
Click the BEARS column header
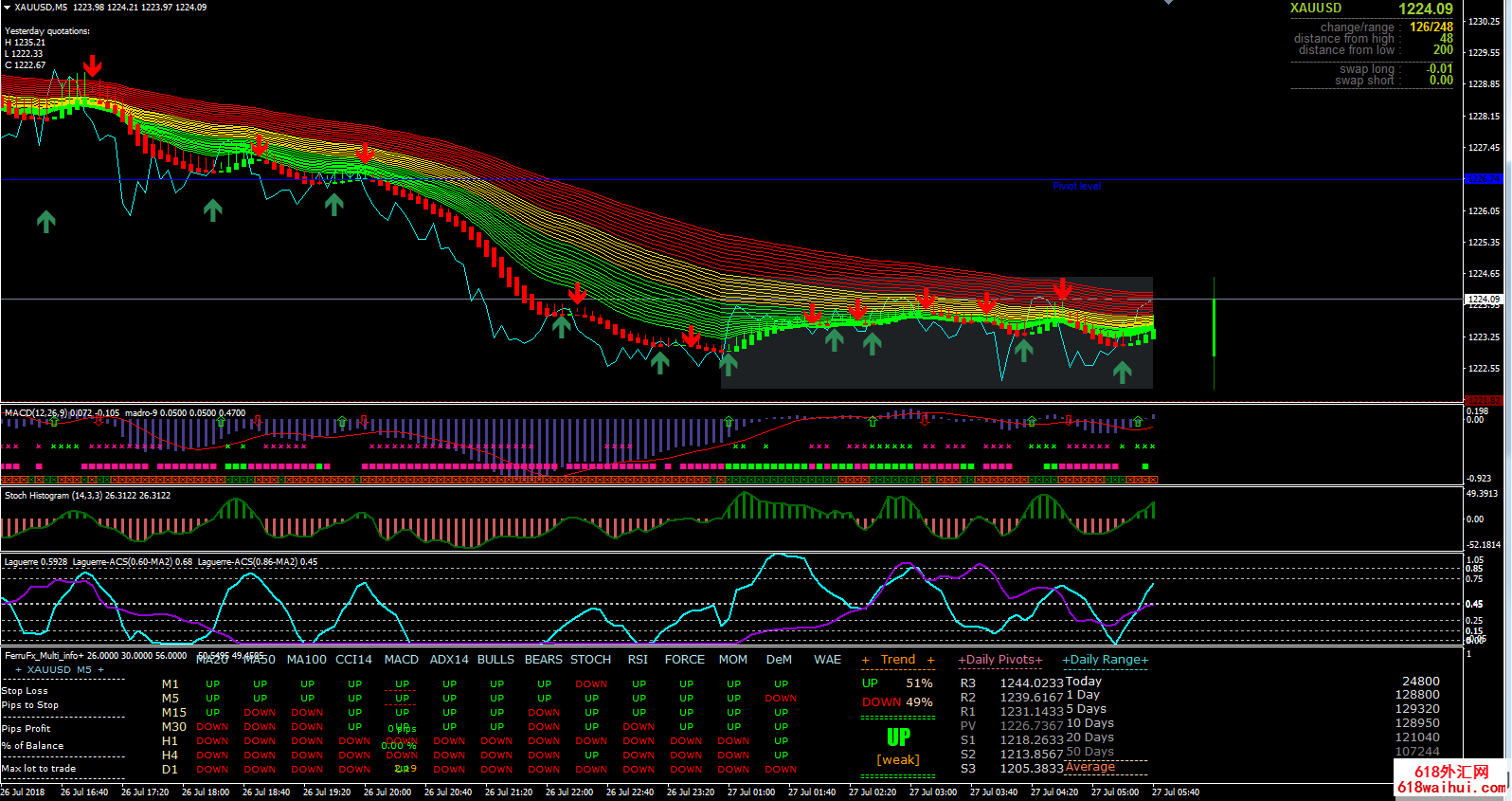tap(544, 660)
